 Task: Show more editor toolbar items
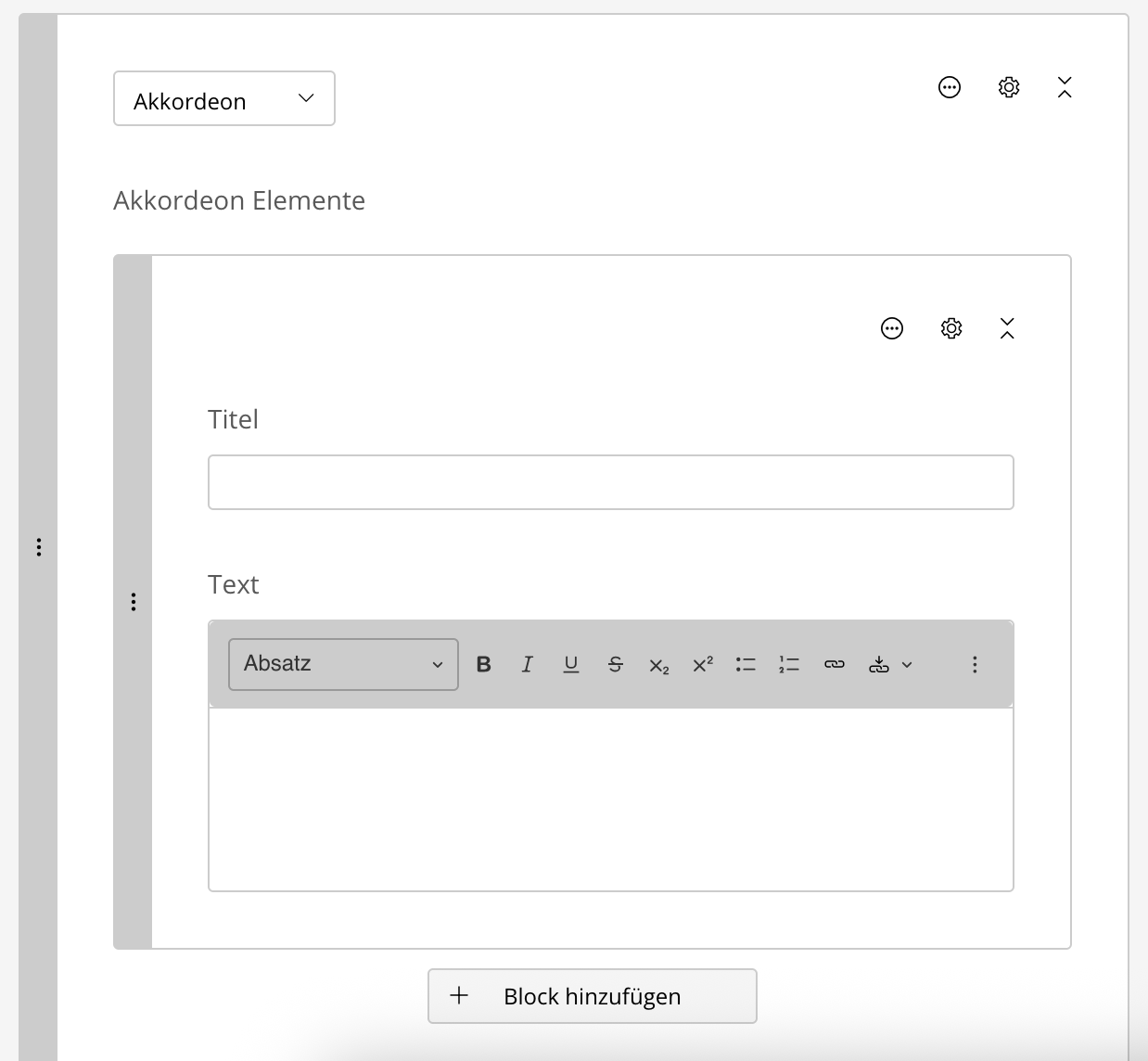tap(974, 664)
